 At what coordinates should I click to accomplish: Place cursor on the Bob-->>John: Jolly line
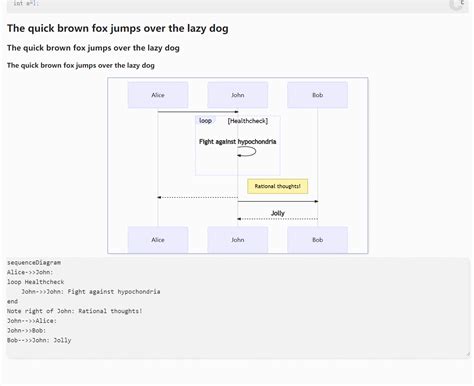tap(39, 340)
